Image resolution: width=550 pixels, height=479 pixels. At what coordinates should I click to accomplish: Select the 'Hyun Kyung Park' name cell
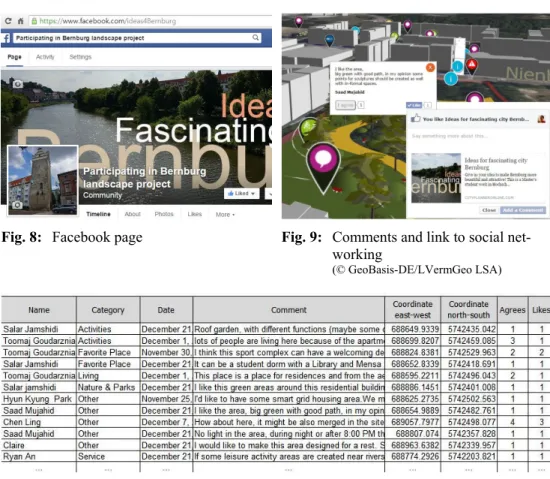point(39,399)
